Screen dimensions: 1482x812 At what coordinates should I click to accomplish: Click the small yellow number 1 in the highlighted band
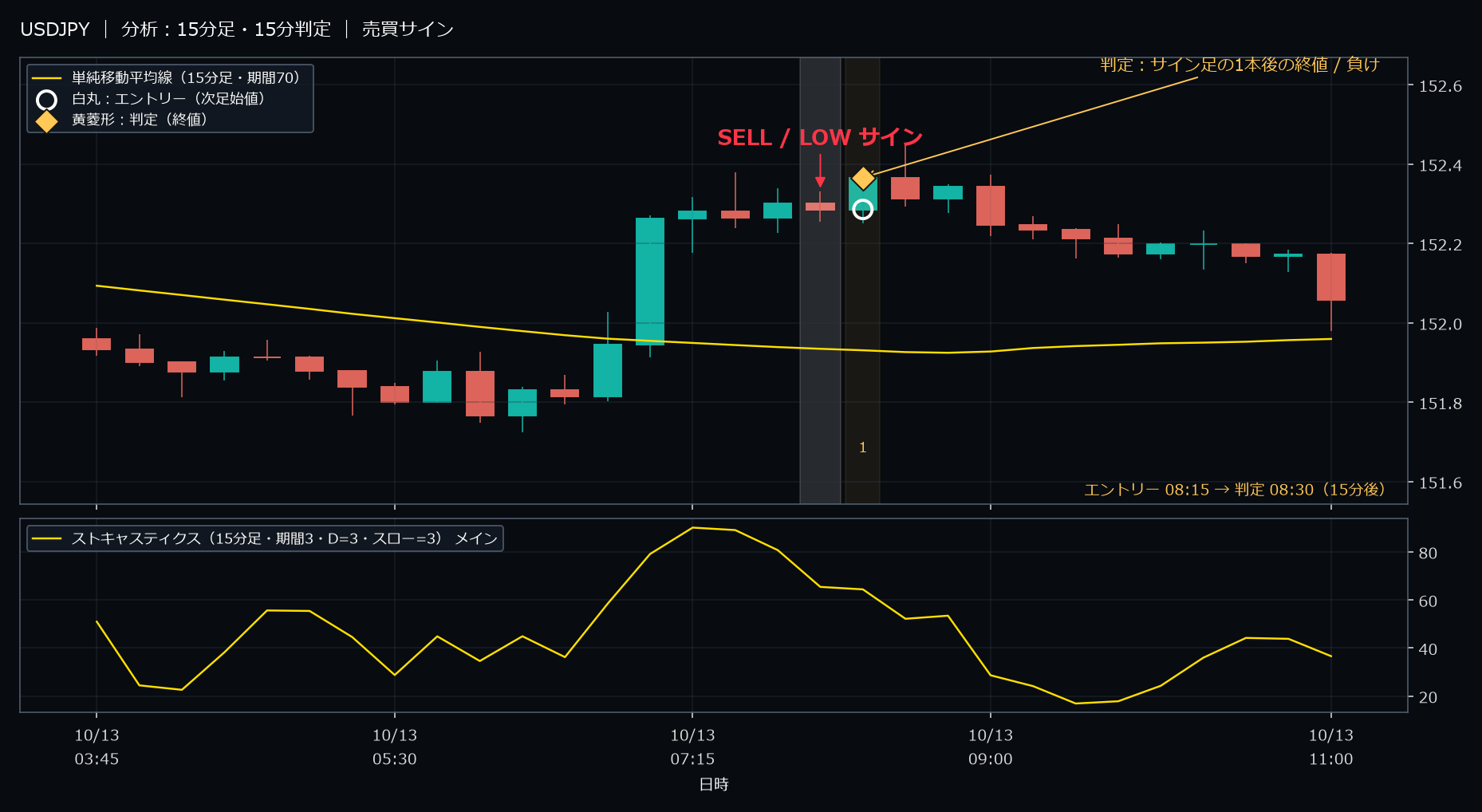coord(862,447)
